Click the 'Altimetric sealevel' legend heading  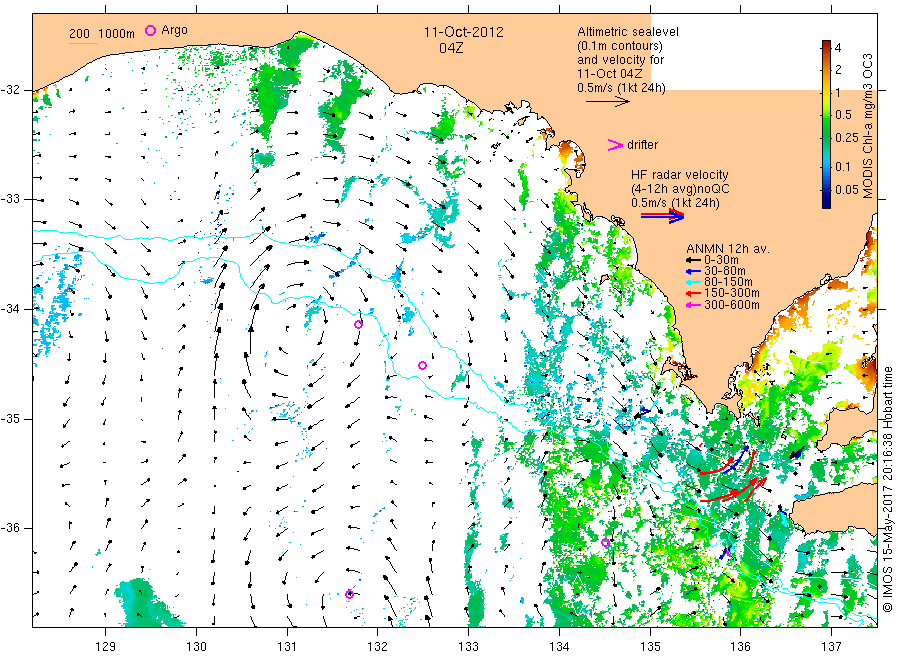[627, 32]
